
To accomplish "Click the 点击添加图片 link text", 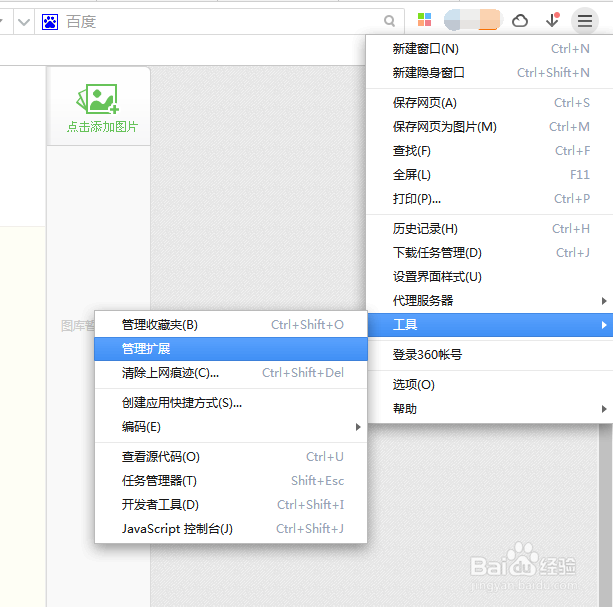I will (102, 127).
